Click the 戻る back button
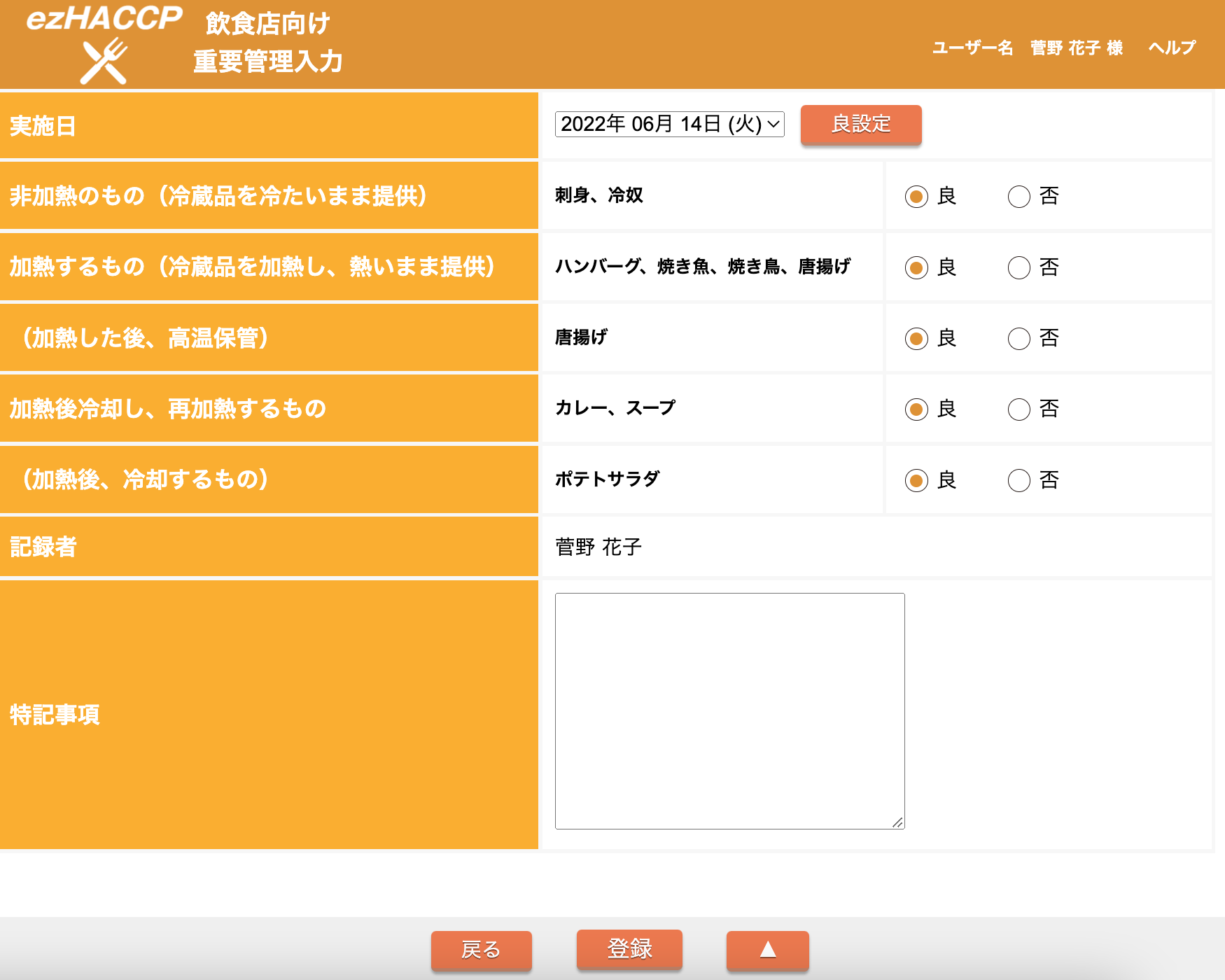 (x=481, y=950)
